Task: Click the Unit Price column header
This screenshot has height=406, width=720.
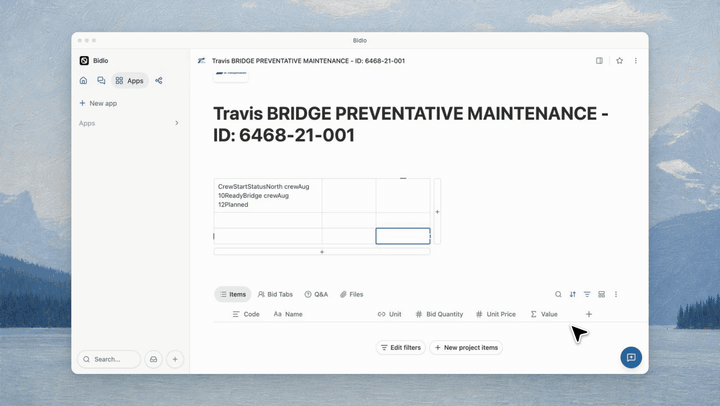Action: click(495, 314)
